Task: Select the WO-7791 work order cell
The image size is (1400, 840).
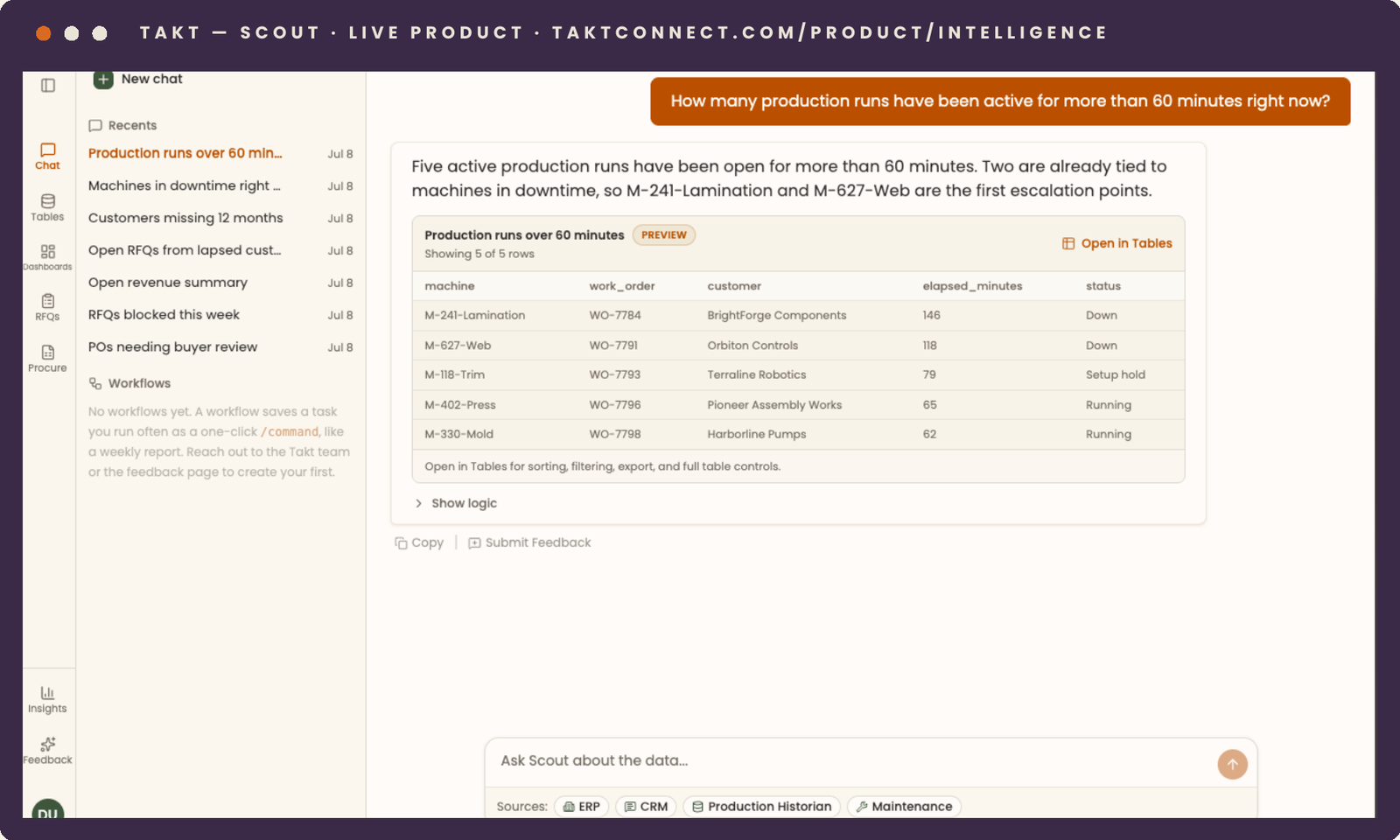Action: (x=613, y=346)
